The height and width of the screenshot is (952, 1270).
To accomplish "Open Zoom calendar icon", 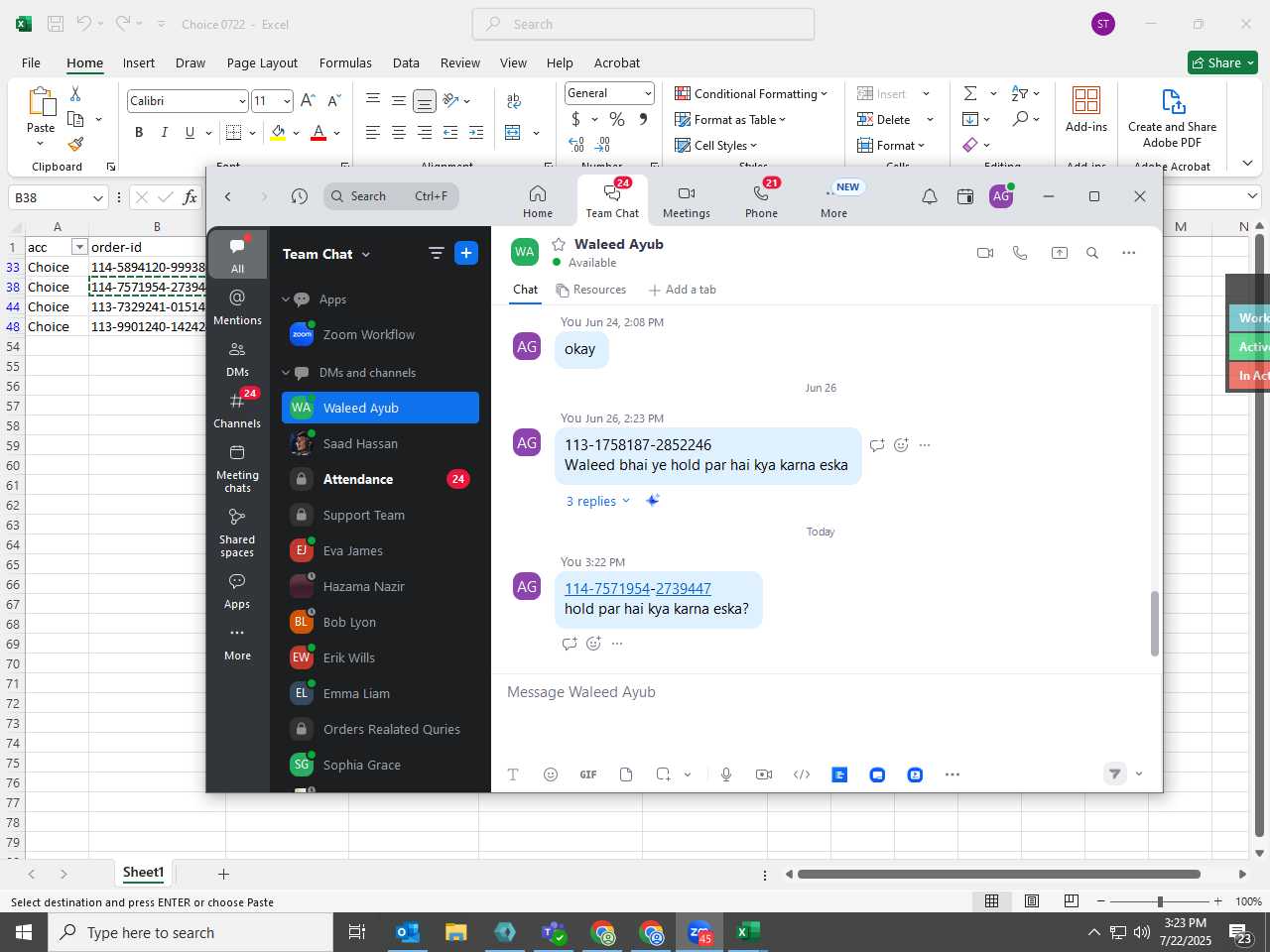I will point(965,196).
